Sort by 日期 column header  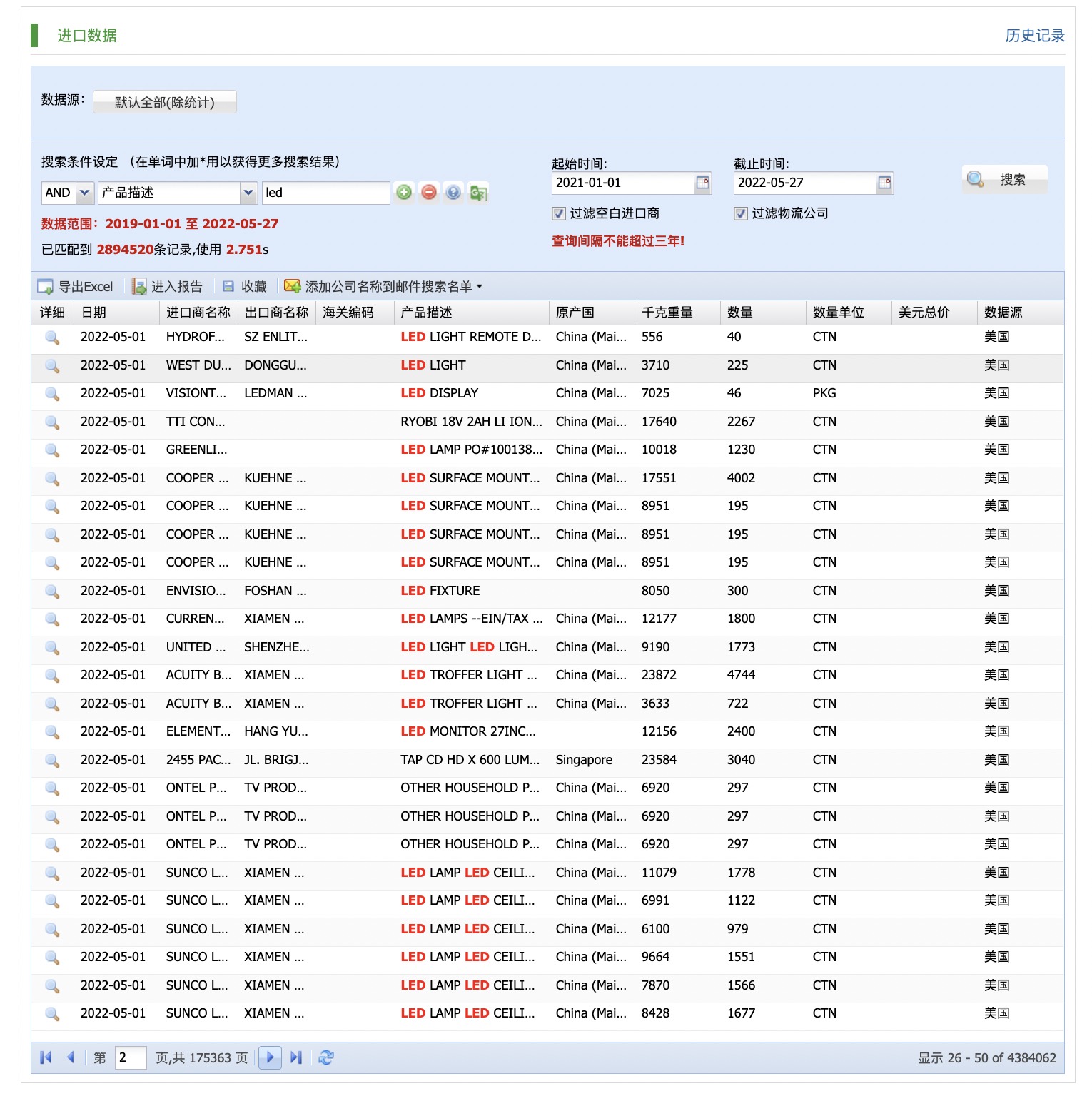(116, 313)
